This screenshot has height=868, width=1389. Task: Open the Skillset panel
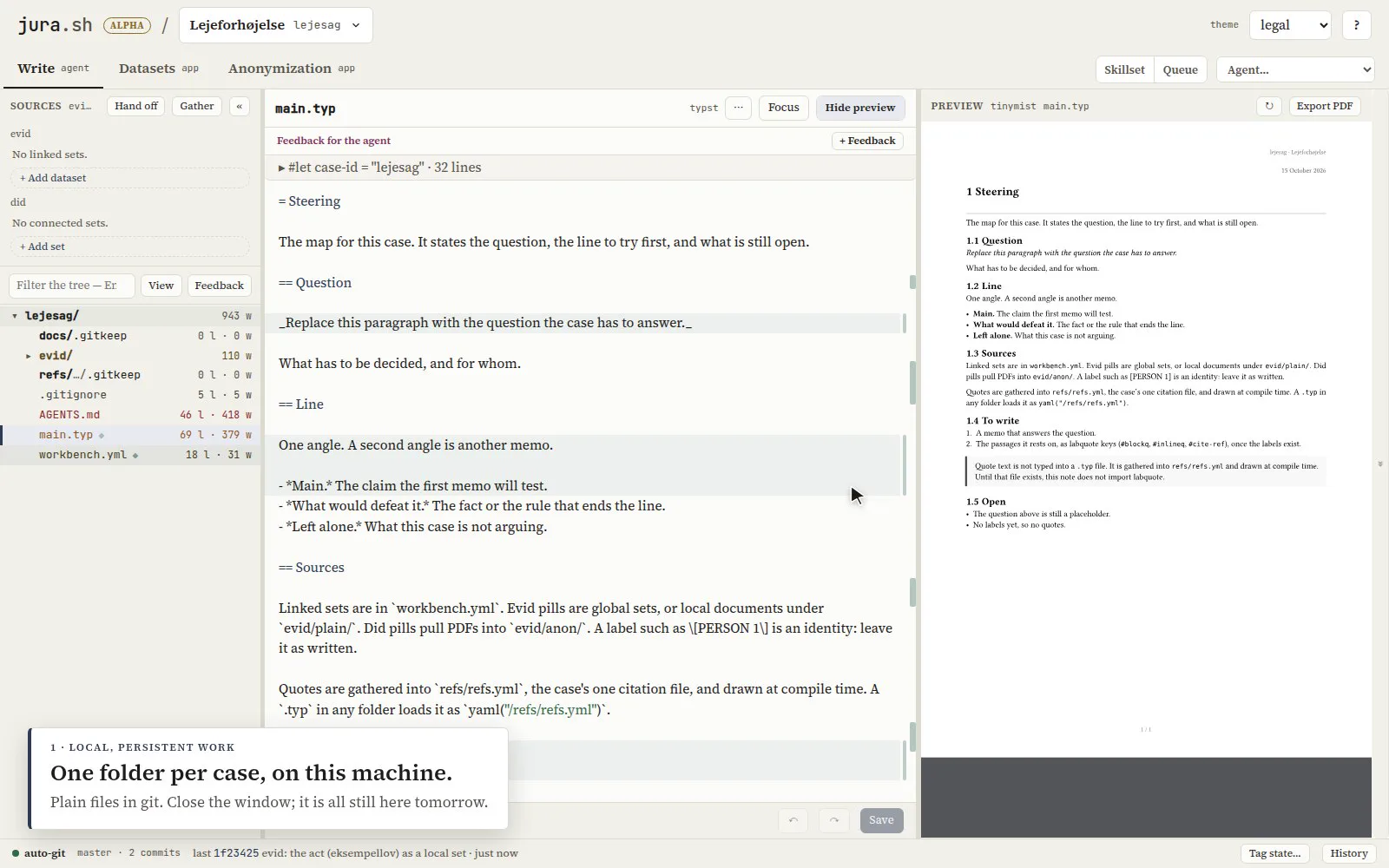pos(1124,69)
